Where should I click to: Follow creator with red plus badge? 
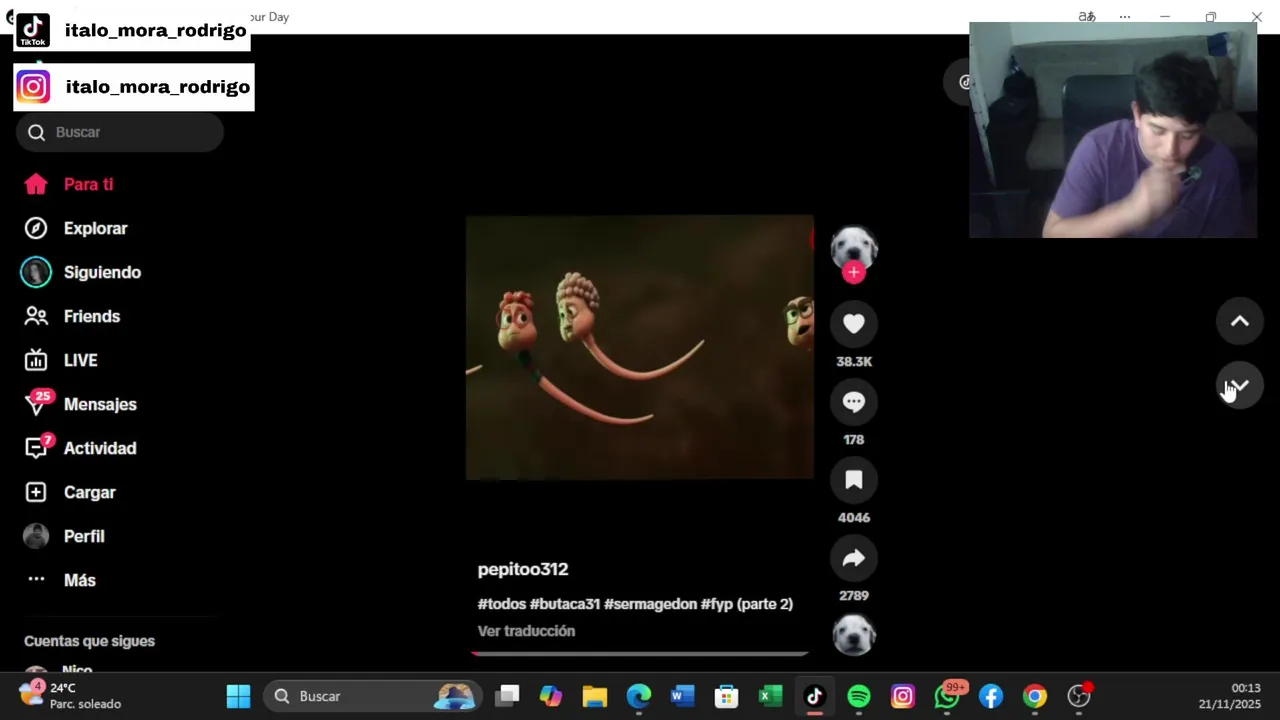(854, 272)
